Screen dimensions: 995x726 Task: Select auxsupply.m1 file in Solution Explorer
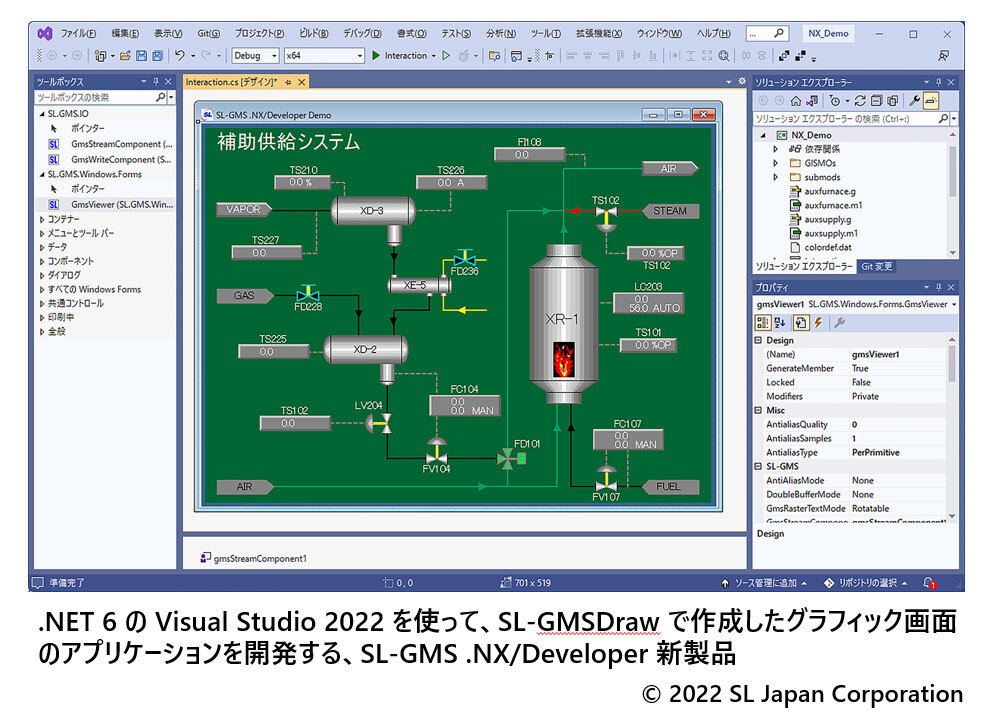point(831,234)
